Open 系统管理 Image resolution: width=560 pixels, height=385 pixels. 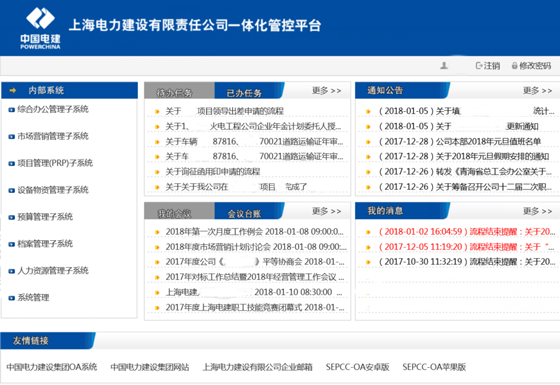(33, 298)
